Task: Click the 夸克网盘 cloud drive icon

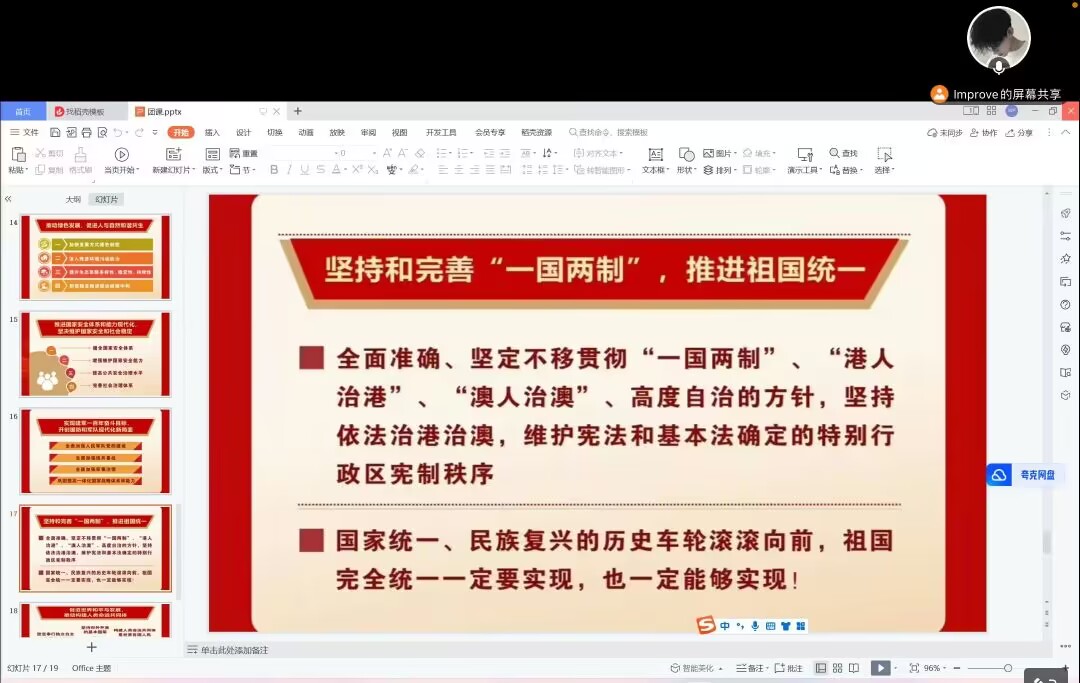Action: pyautogui.click(x=1000, y=476)
